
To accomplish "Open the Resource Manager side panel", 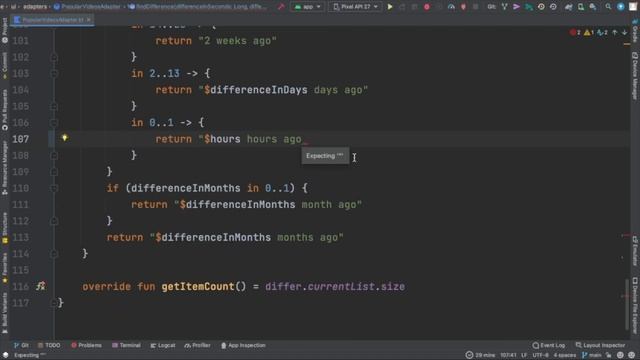I will click(4, 167).
